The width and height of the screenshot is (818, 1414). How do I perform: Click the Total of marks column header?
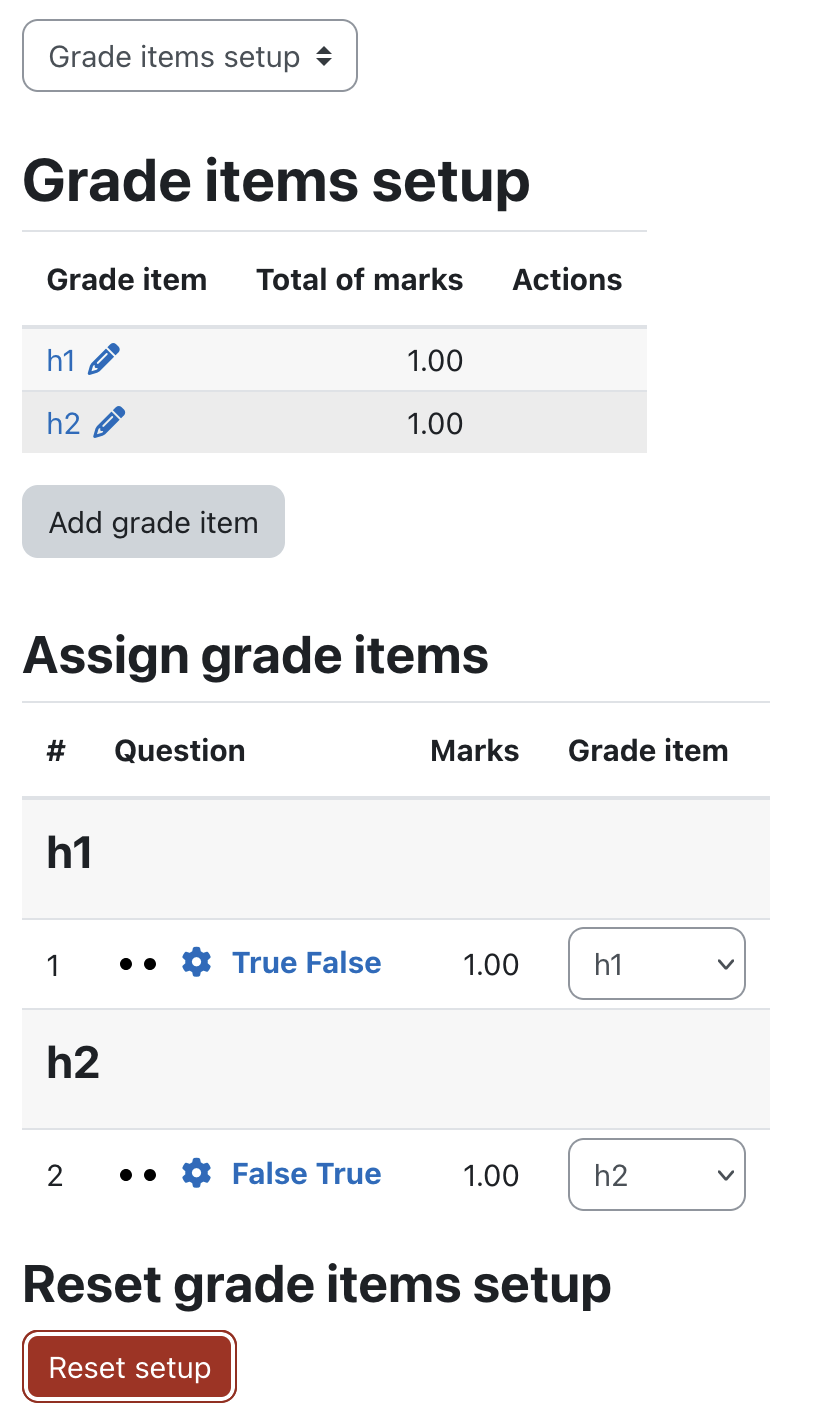pyautogui.click(x=360, y=280)
